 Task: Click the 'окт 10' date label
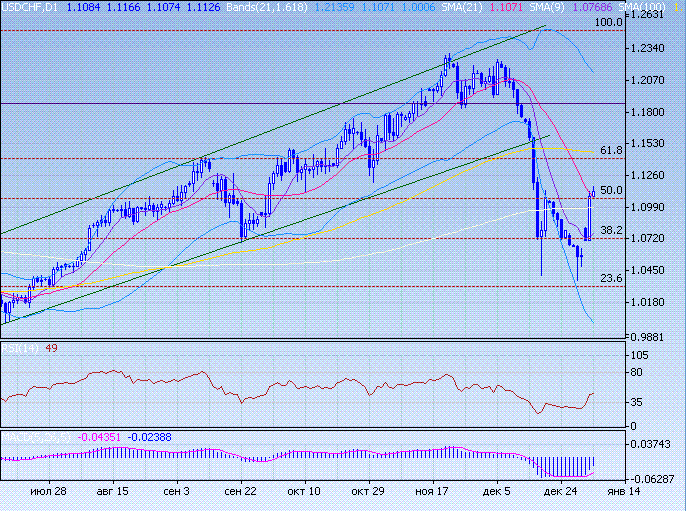303,493
